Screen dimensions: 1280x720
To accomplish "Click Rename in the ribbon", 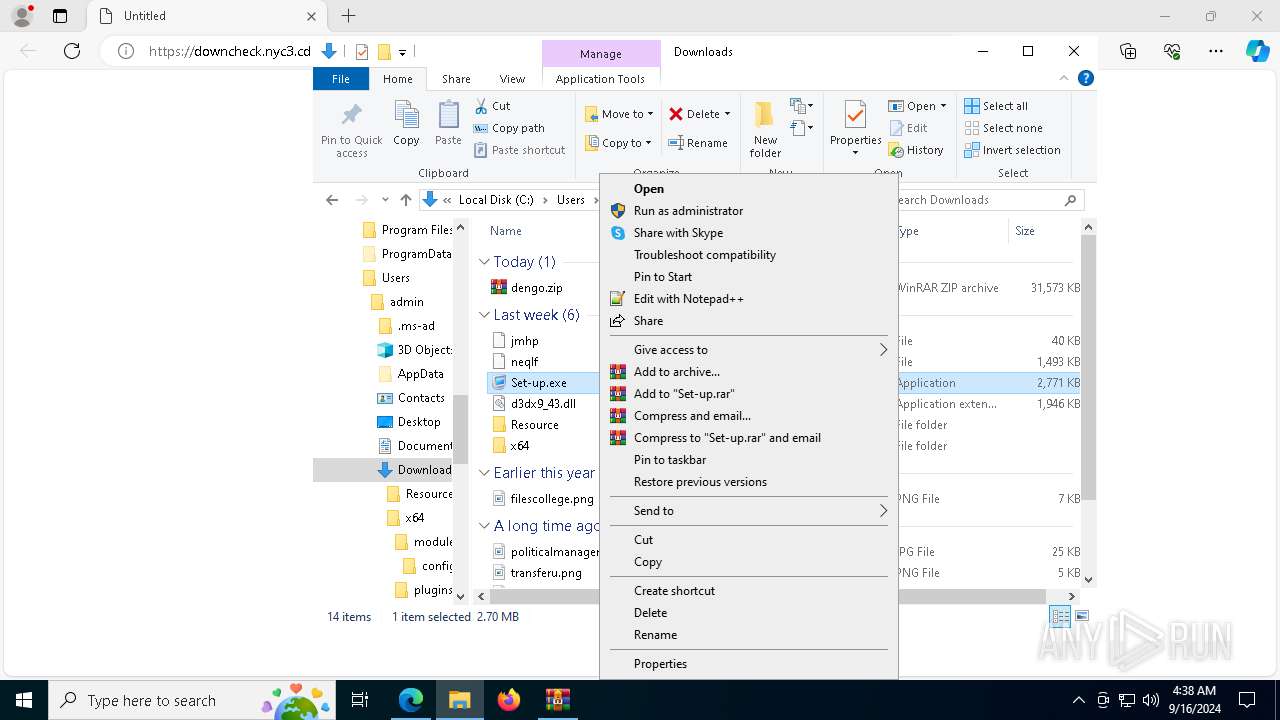I will [698, 143].
